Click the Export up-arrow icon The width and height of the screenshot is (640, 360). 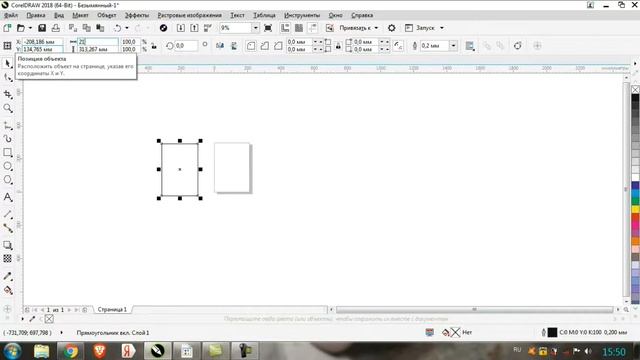tap(194, 28)
